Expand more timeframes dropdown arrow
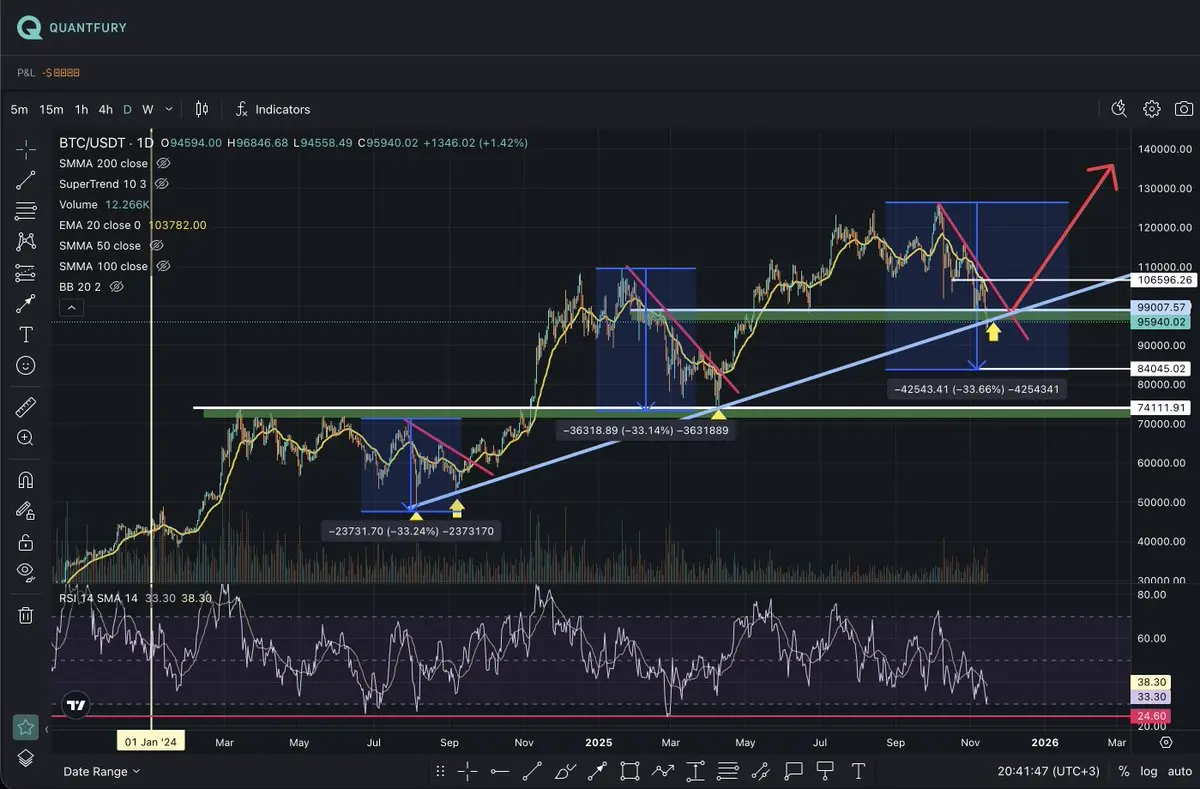The width and height of the screenshot is (1200, 789). (169, 109)
